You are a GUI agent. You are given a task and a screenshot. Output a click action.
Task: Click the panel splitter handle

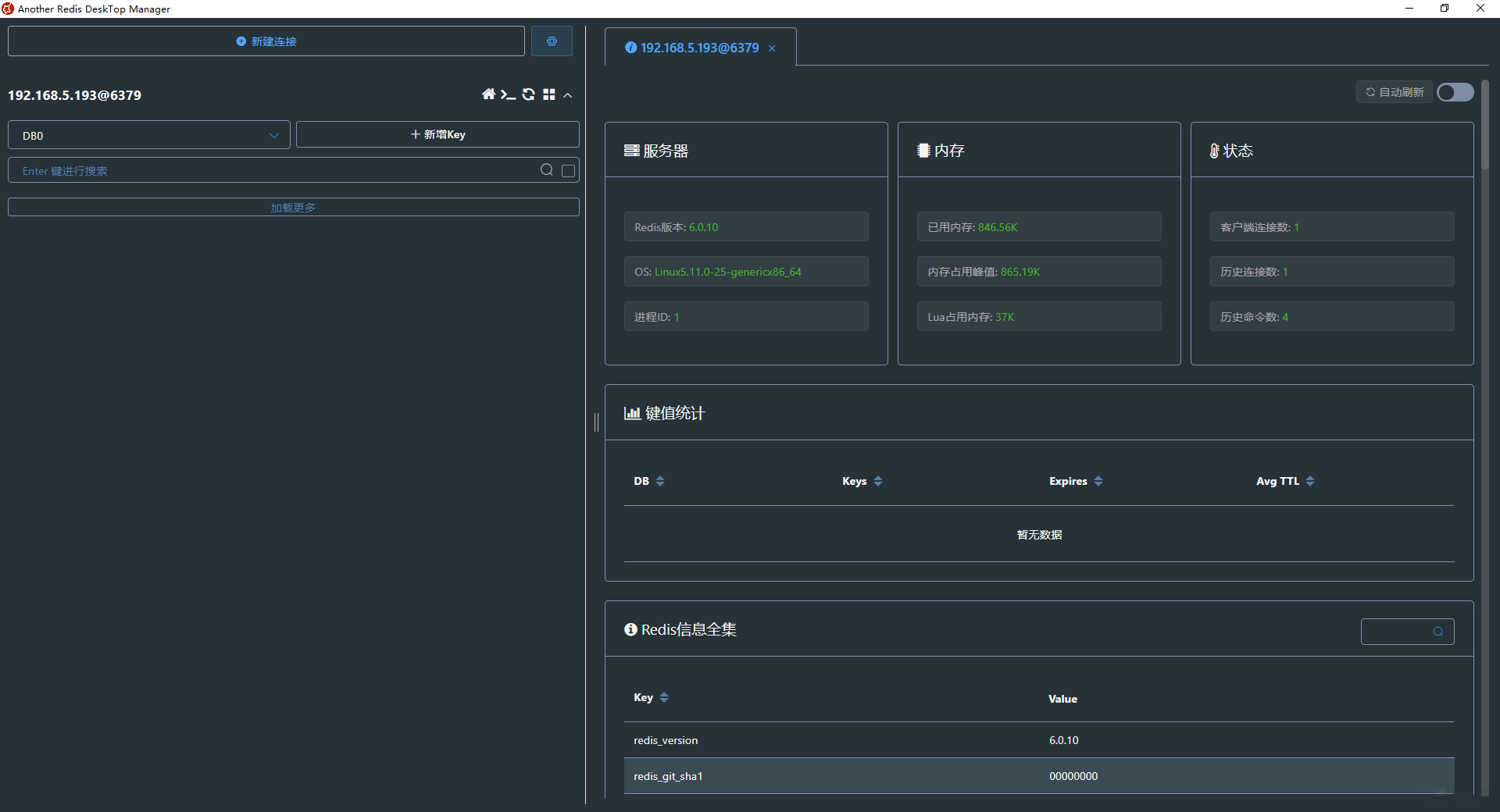(596, 422)
